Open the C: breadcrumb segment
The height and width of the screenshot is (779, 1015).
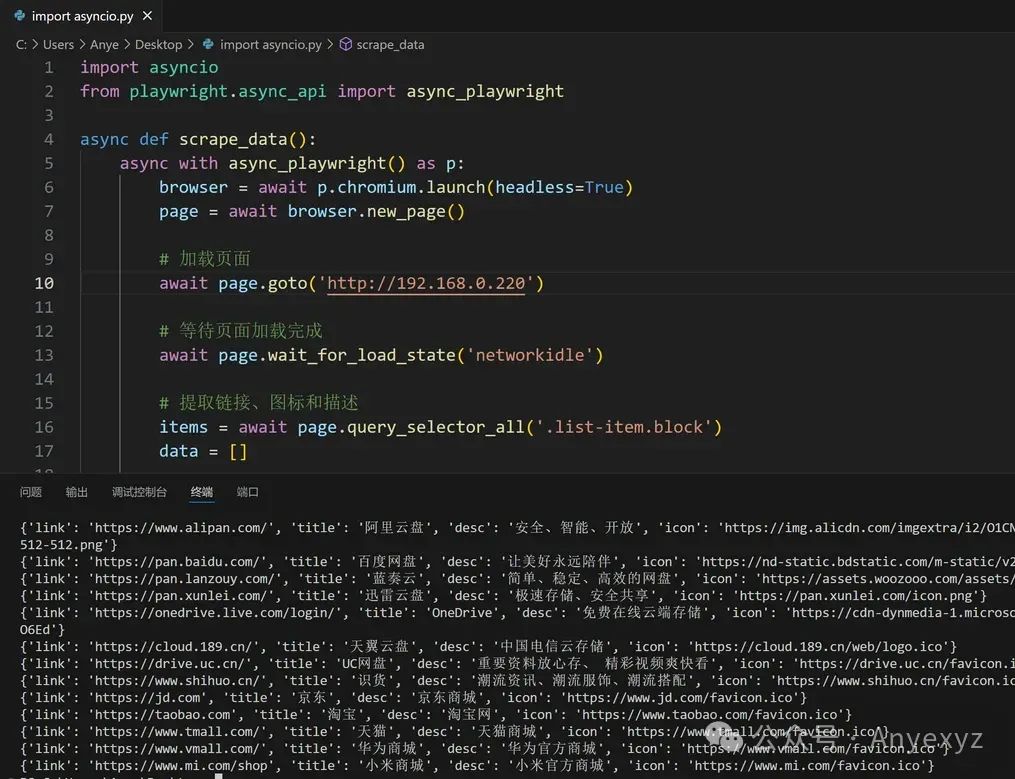(x=21, y=45)
